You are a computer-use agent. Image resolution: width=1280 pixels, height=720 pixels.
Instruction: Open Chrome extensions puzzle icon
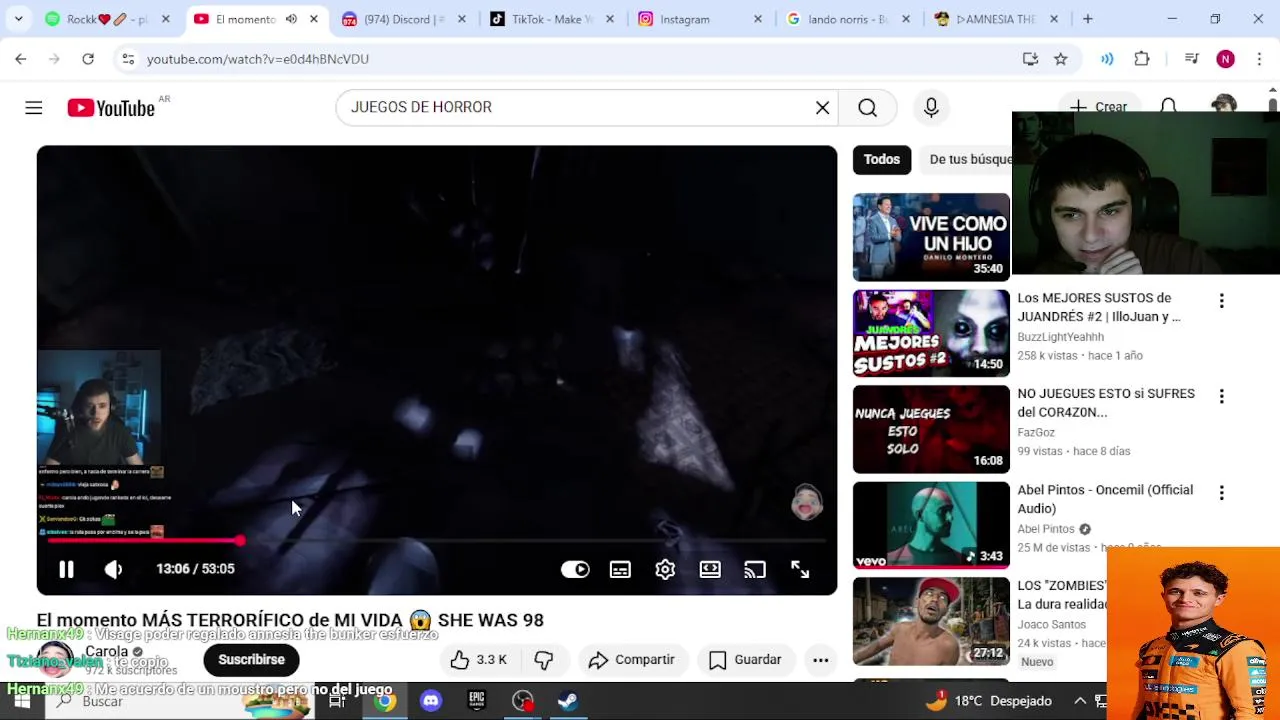(x=1142, y=59)
